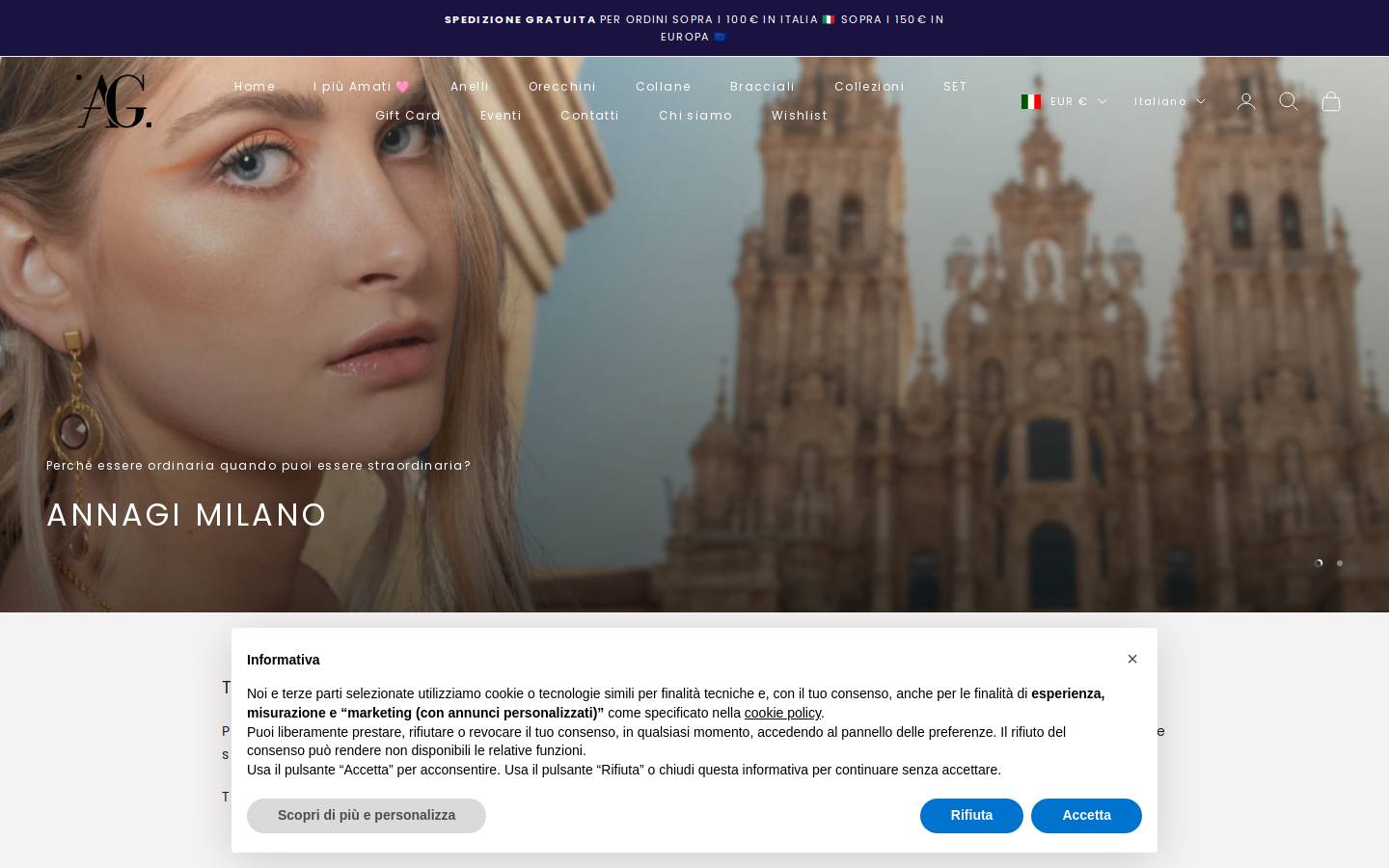The height and width of the screenshot is (868, 1389).
Task: Open the Eventi page
Action: coord(501,116)
